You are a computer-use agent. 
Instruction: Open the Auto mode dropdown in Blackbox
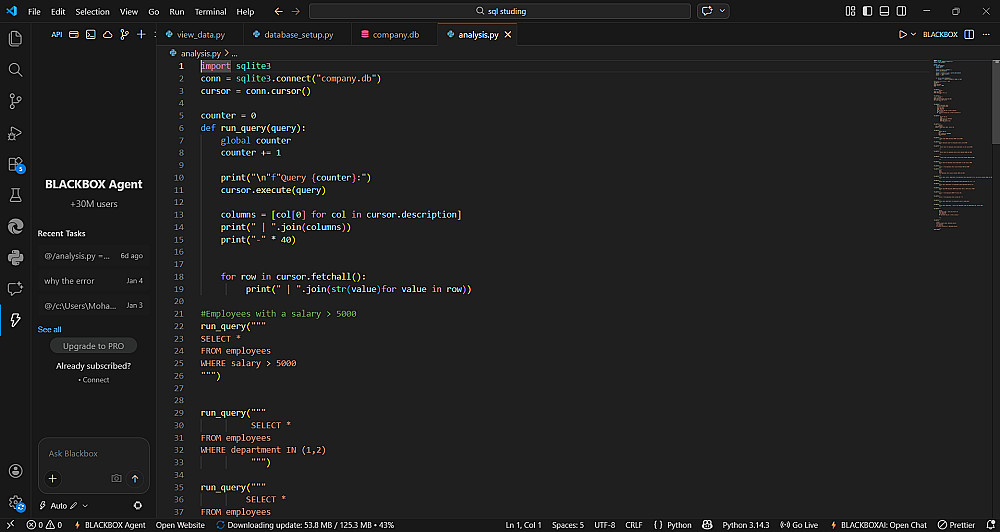[x=66, y=506]
